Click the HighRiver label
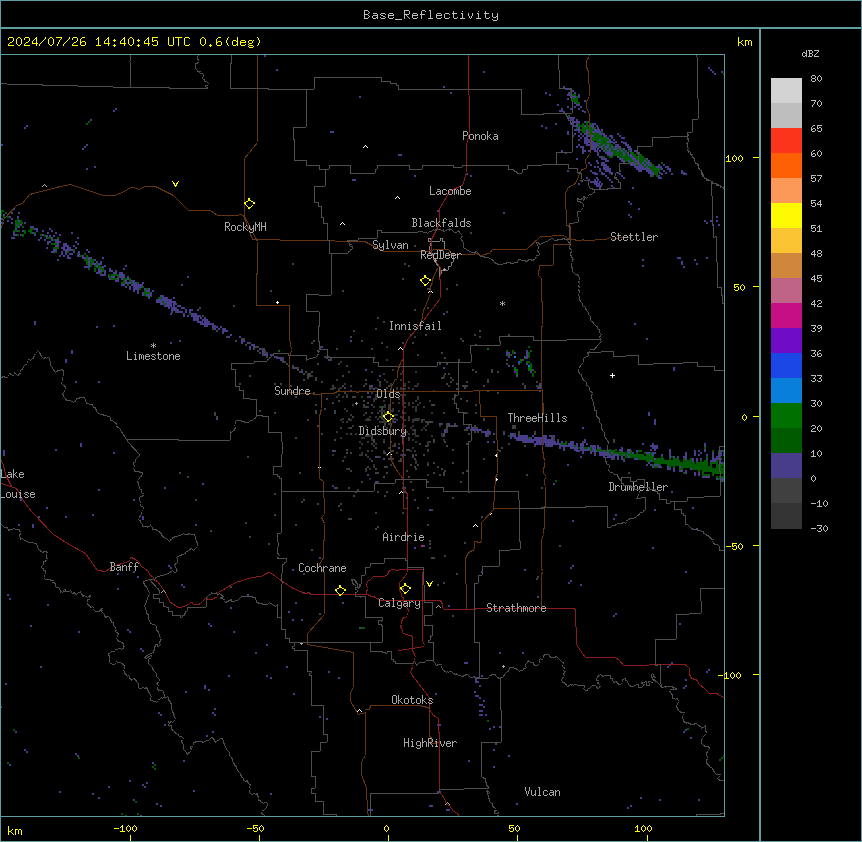The width and height of the screenshot is (862, 842). point(430,743)
